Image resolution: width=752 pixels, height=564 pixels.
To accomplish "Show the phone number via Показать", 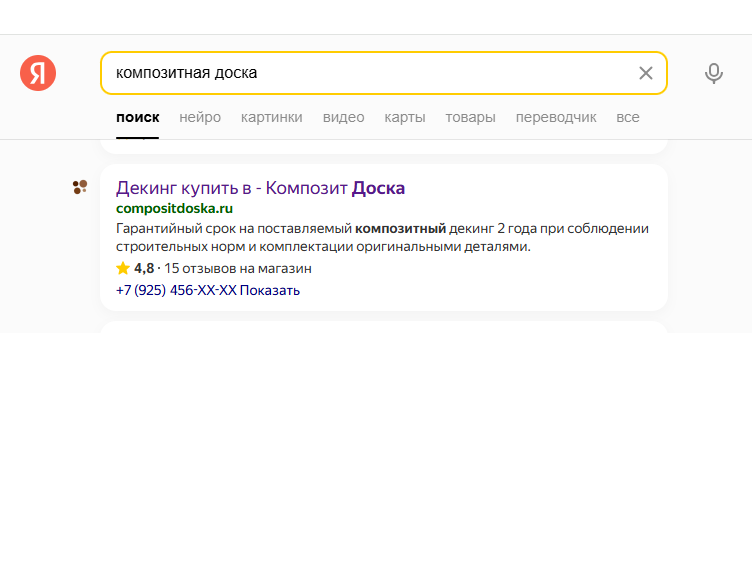I will (x=270, y=290).
